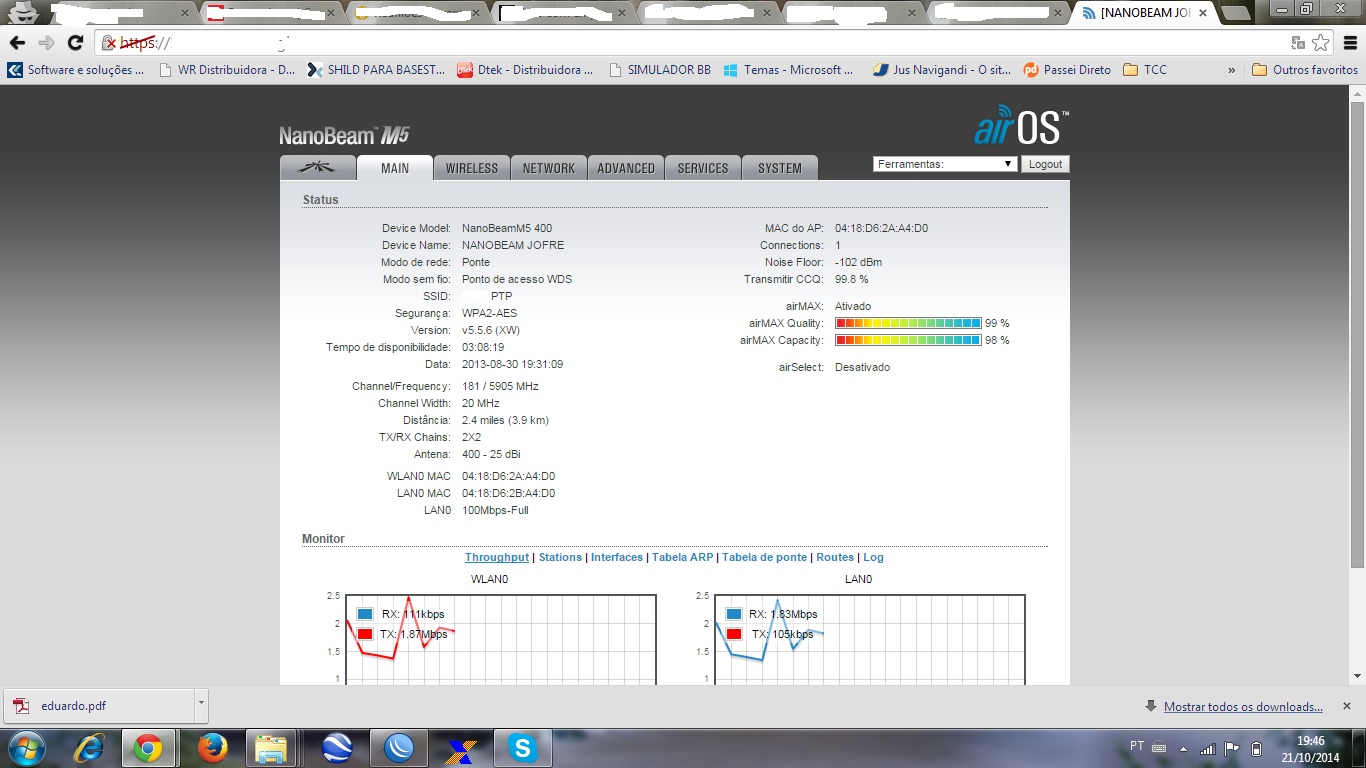The height and width of the screenshot is (768, 1366).
Task: Show hidden tray icons arrow
Action: [1185, 748]
